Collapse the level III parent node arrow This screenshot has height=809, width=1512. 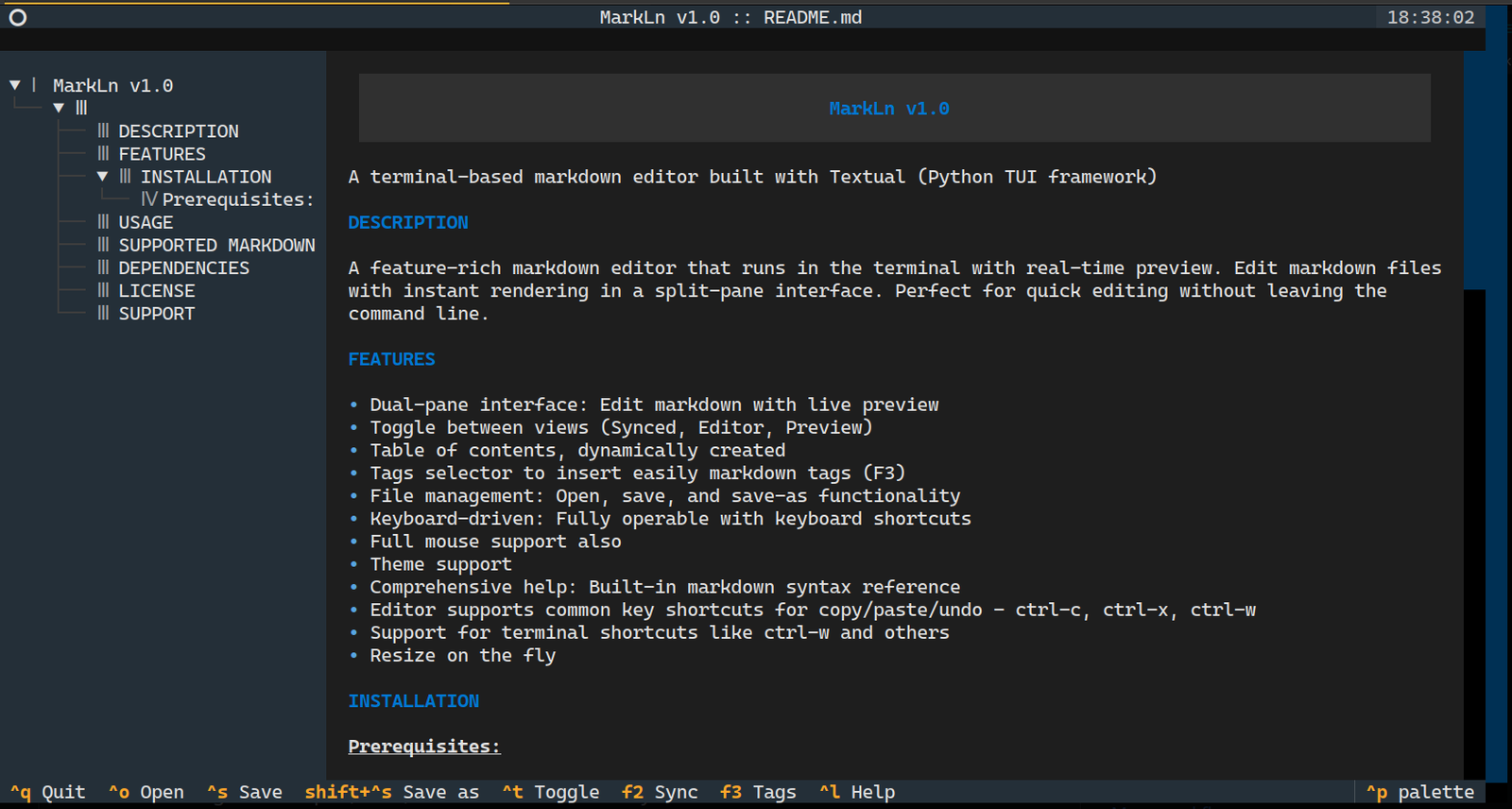pyautogui.click(x=59, y=108)
